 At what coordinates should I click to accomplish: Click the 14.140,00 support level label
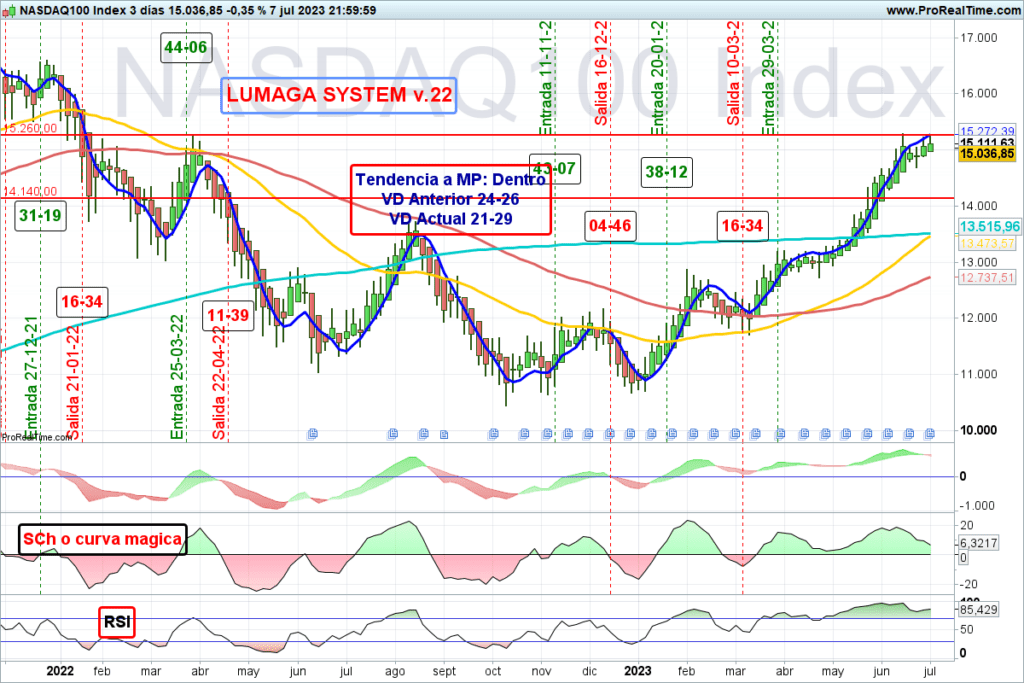click(30, 191)
